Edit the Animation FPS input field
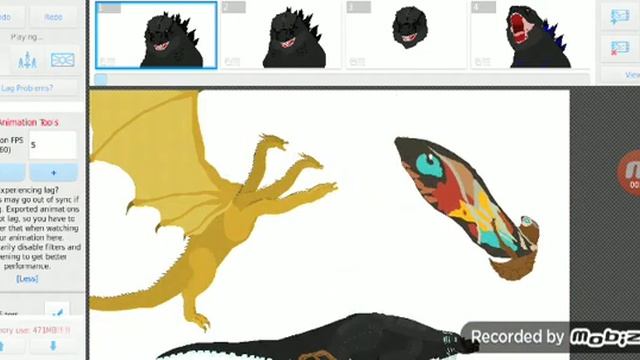The height and width of the screenshot is (360, 640). pyautogui.click(x=53, y=145)
